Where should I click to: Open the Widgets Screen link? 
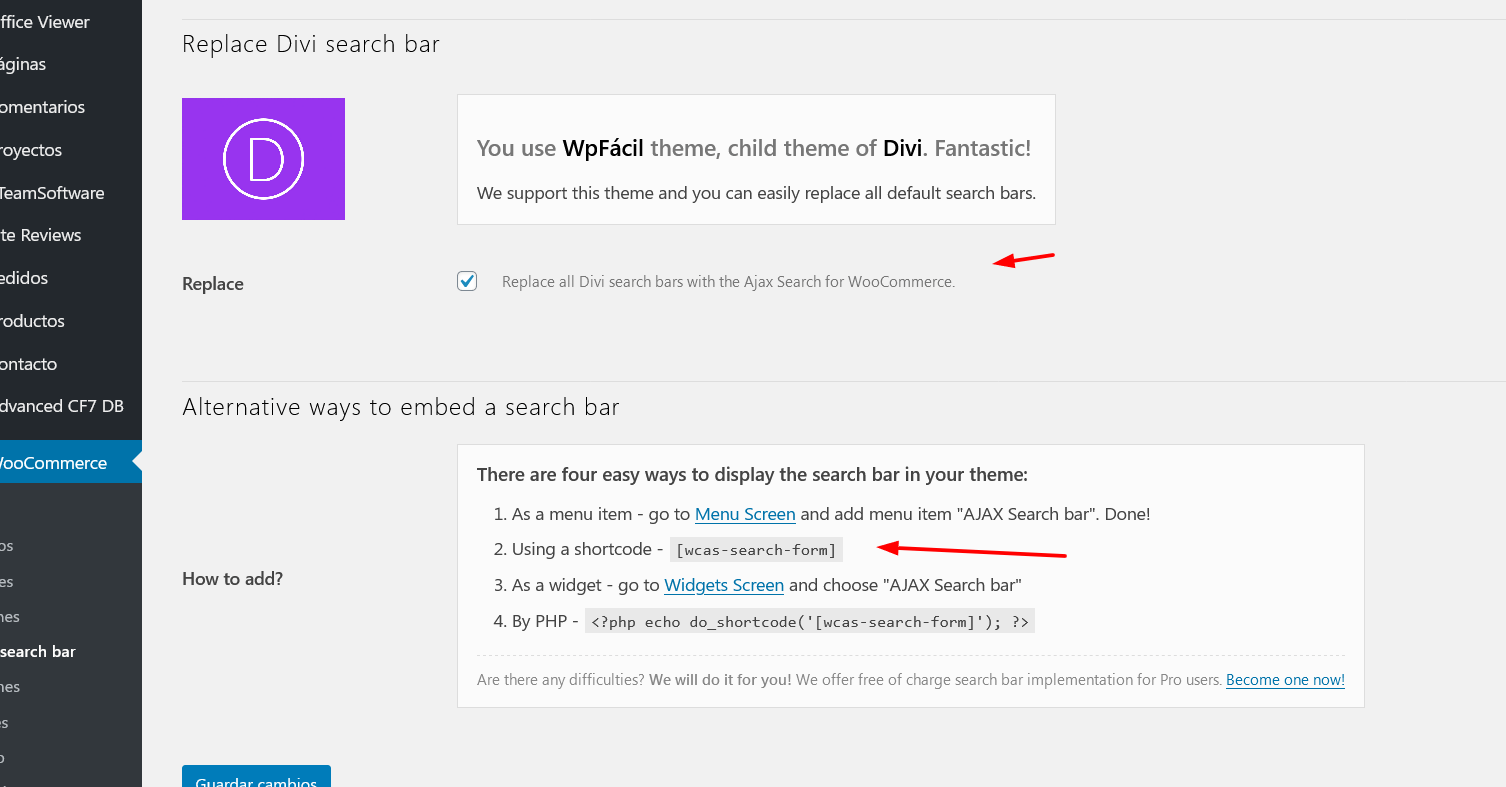click(x=724, y=585)
